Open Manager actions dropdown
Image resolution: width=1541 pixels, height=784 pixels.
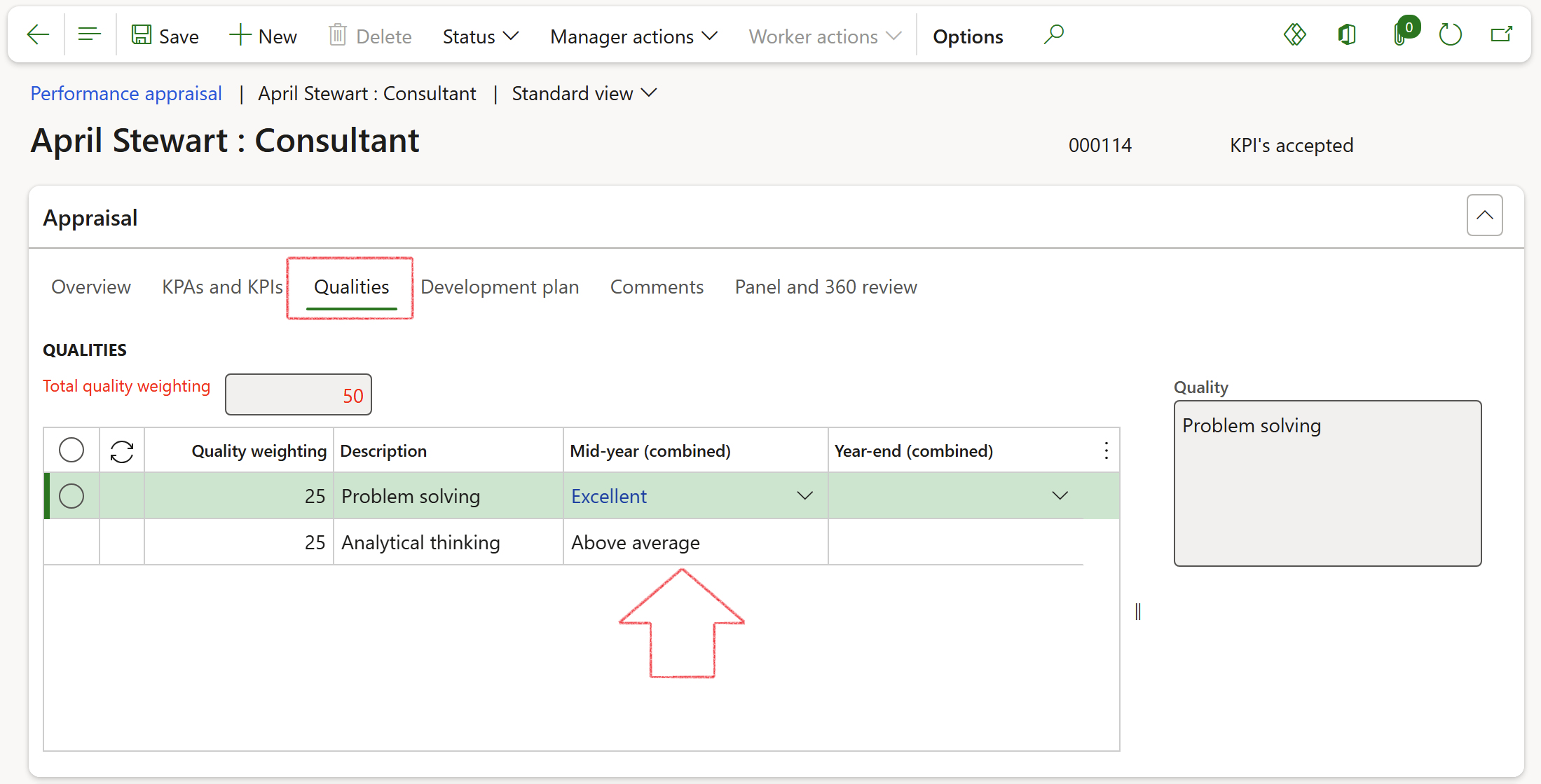coord(633,36)
